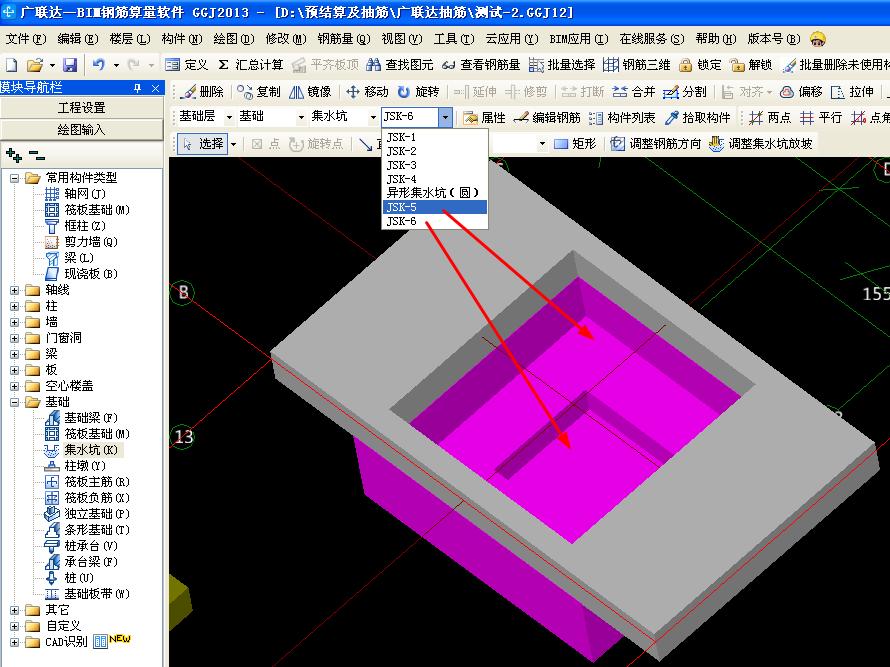The width and height of the screenshot is (890, 667).
Task: Activate 选择 selection tool
Action: point(203,144)
